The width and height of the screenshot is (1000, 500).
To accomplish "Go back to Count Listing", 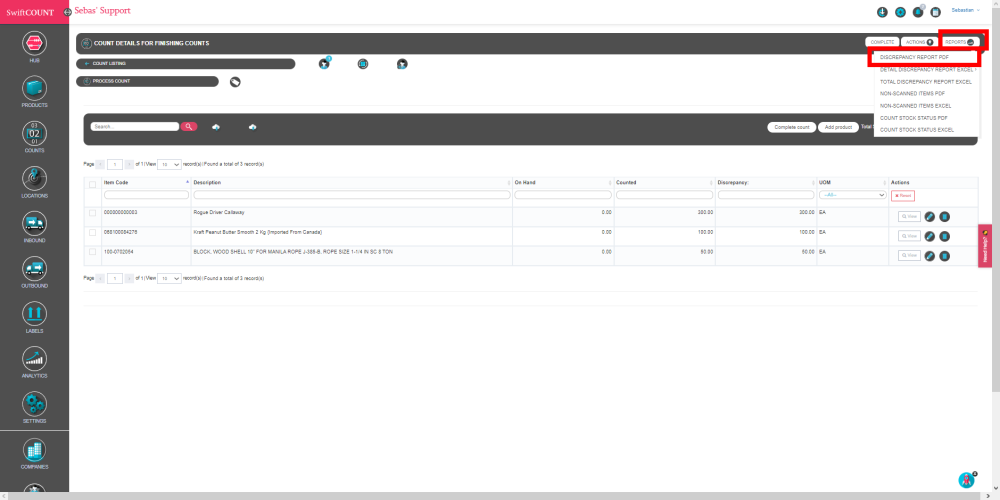I will tap(186, 64).
